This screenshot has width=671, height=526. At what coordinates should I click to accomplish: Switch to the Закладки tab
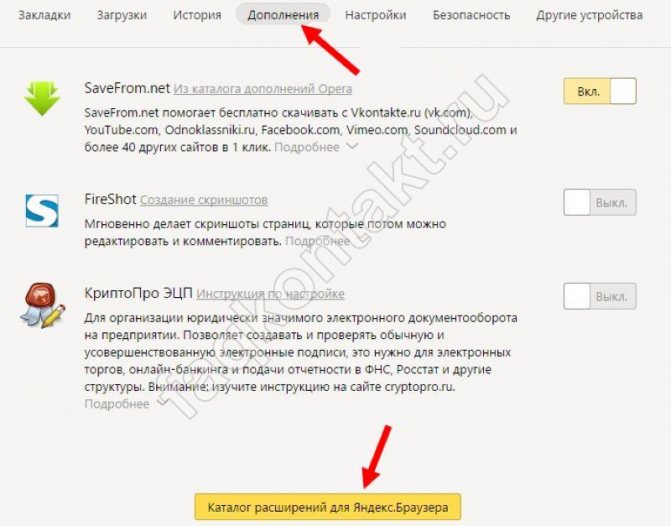[45, 15]
